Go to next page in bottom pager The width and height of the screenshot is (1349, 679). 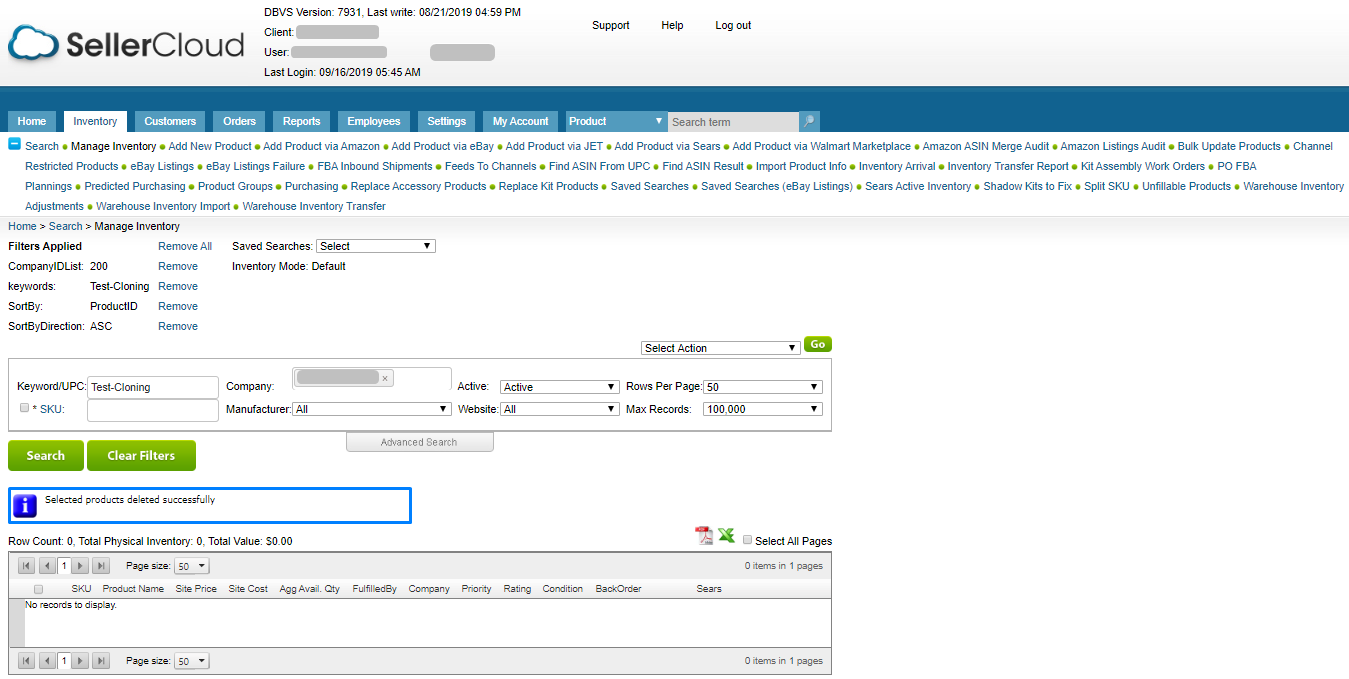[x=81, y=661]
